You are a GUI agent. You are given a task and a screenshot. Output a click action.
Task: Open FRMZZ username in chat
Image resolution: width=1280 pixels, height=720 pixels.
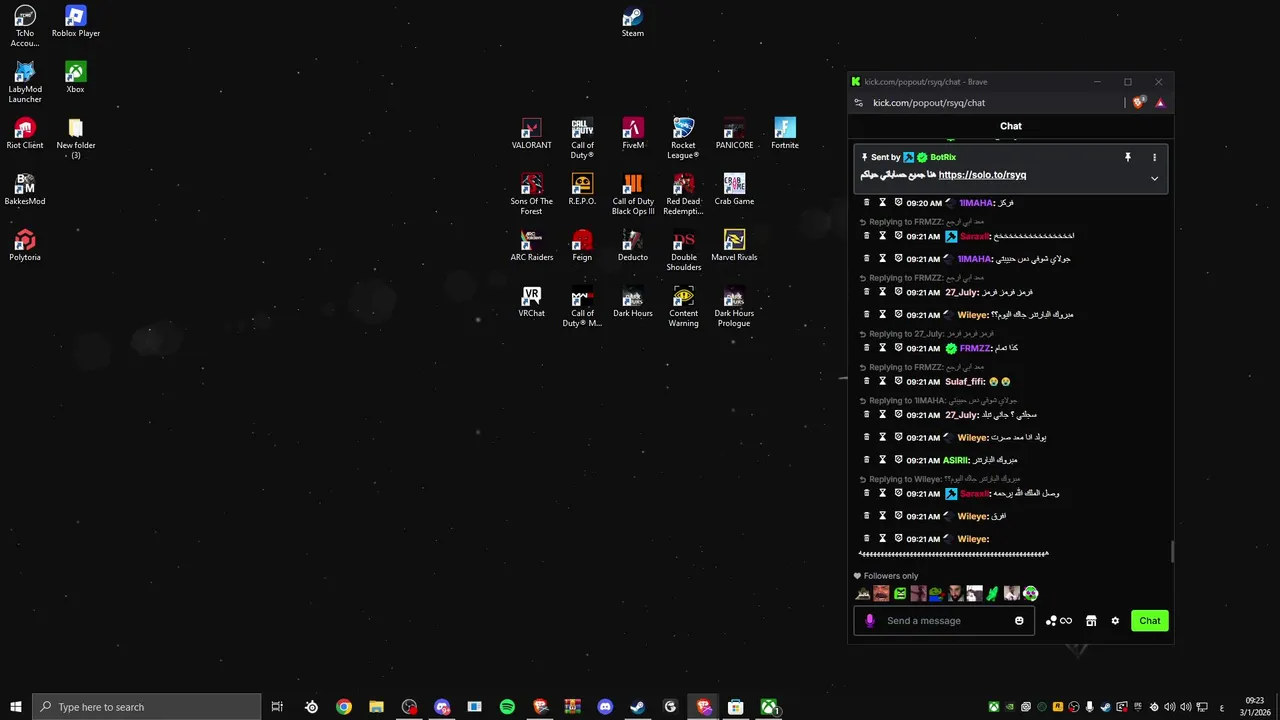(x=975, y=348)
